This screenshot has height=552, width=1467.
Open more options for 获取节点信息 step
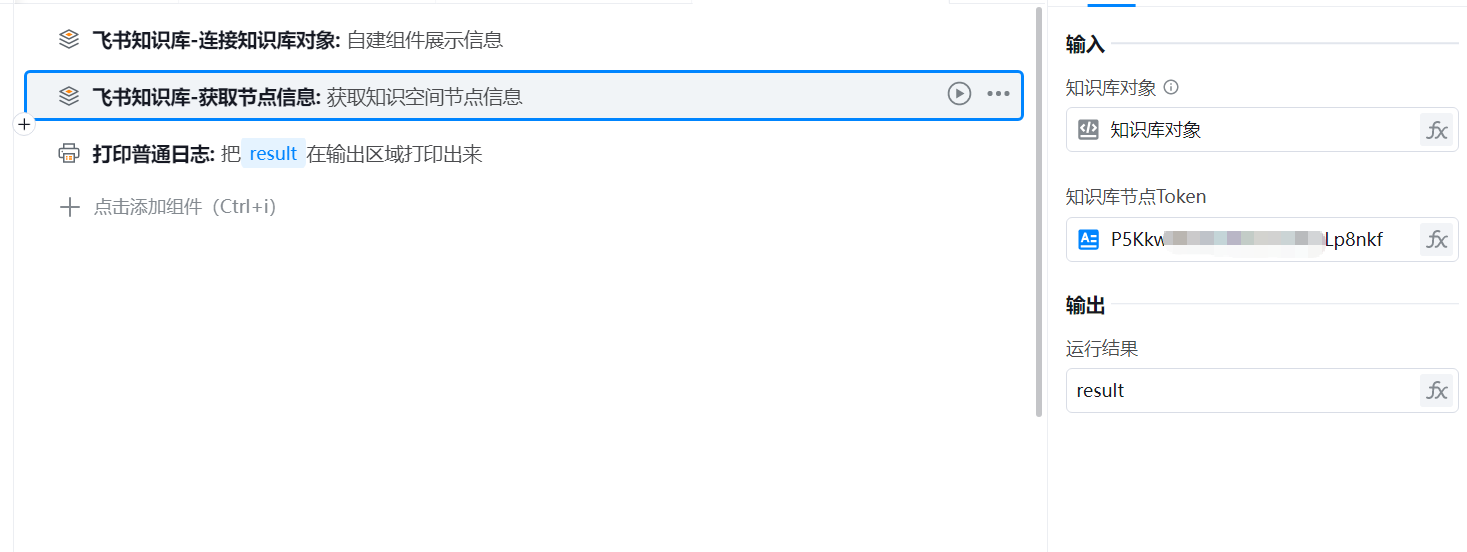(x=998, y=94)
